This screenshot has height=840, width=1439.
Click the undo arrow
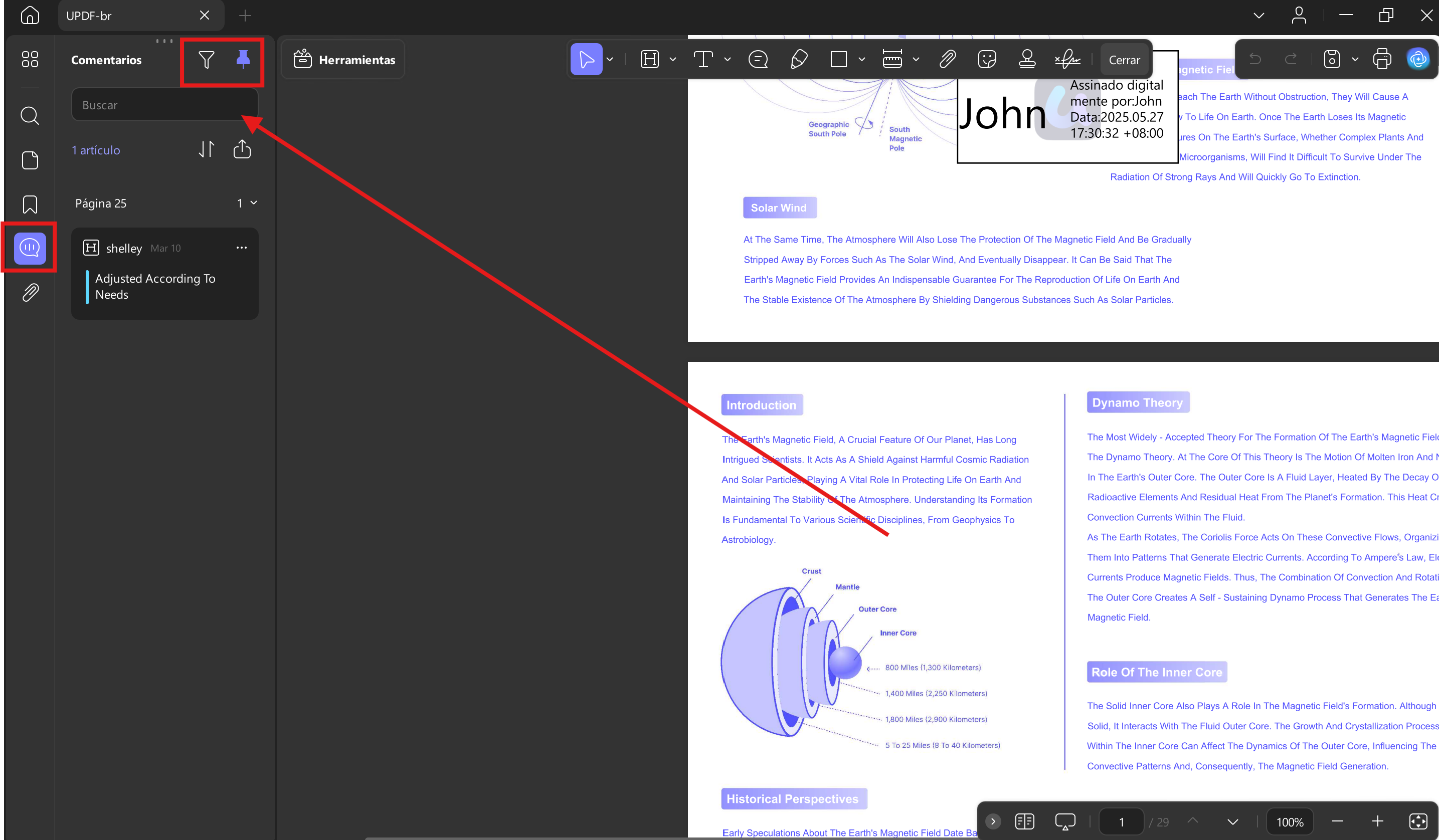pyautogui.click(x=1255, y=59)
